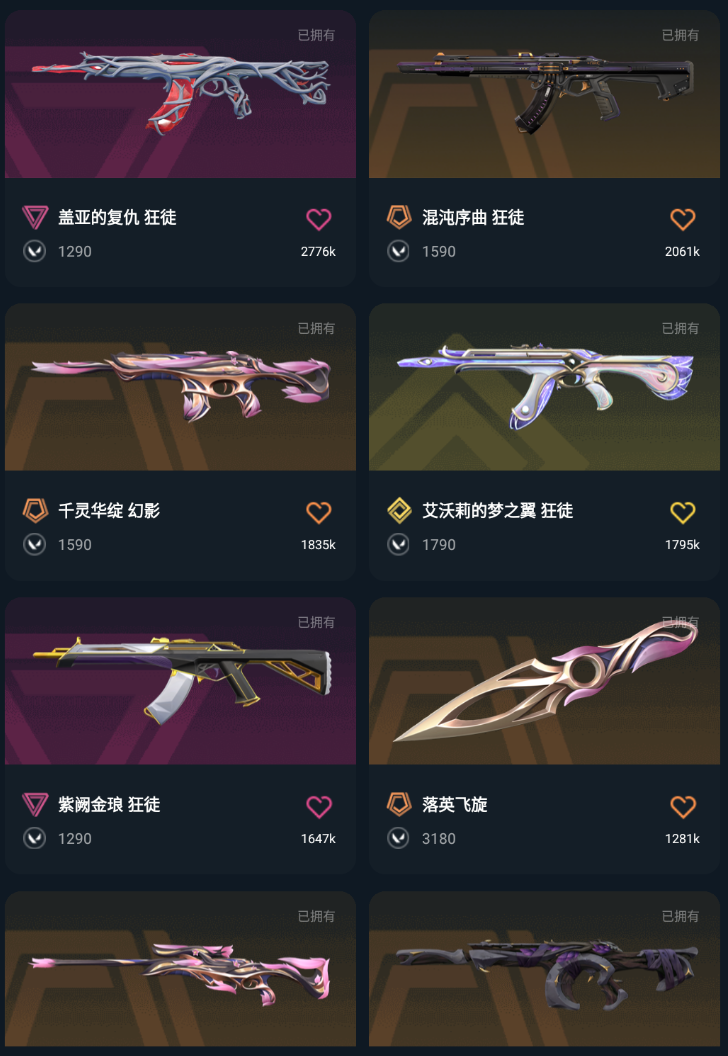Click orange tier icon beside 混沌序曲 狂徒
The image size is (728, 1056).
(399, 217)
